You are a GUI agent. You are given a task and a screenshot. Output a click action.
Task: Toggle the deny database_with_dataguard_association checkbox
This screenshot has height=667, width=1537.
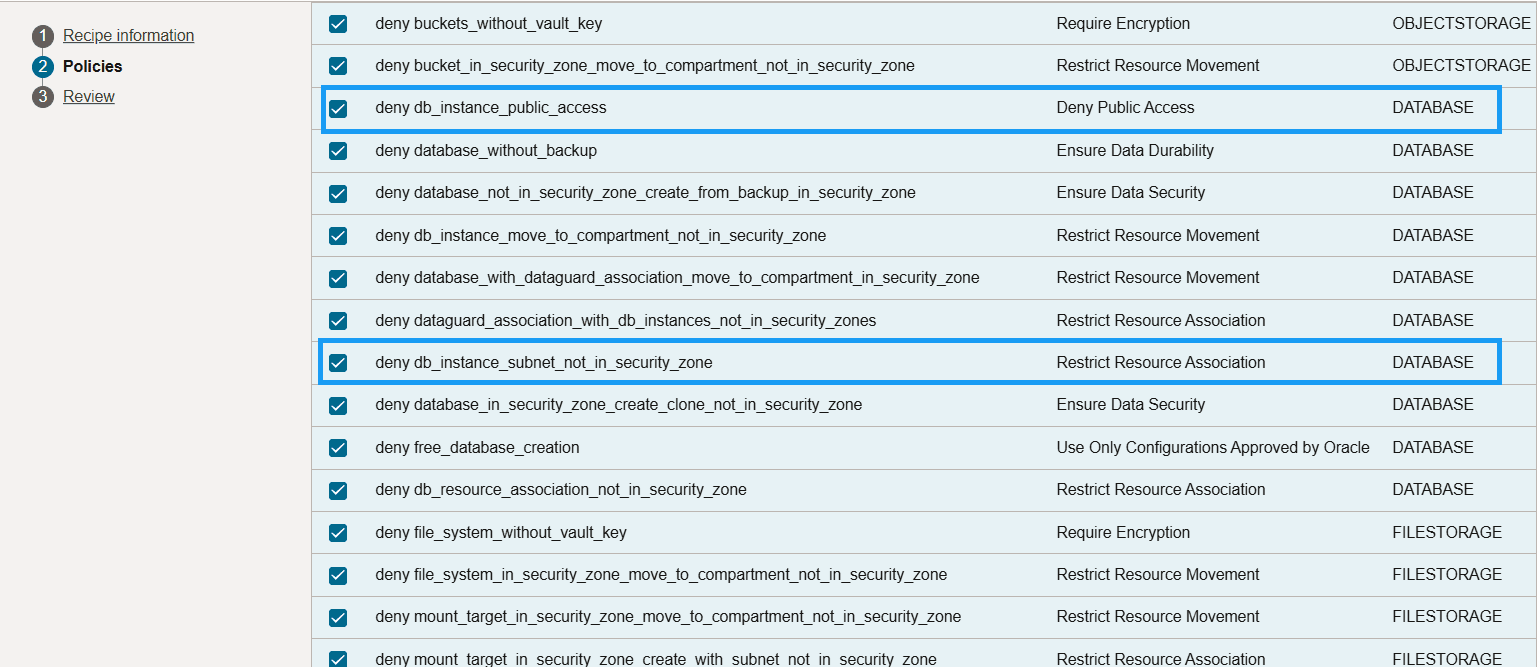(x=338, y=278)
